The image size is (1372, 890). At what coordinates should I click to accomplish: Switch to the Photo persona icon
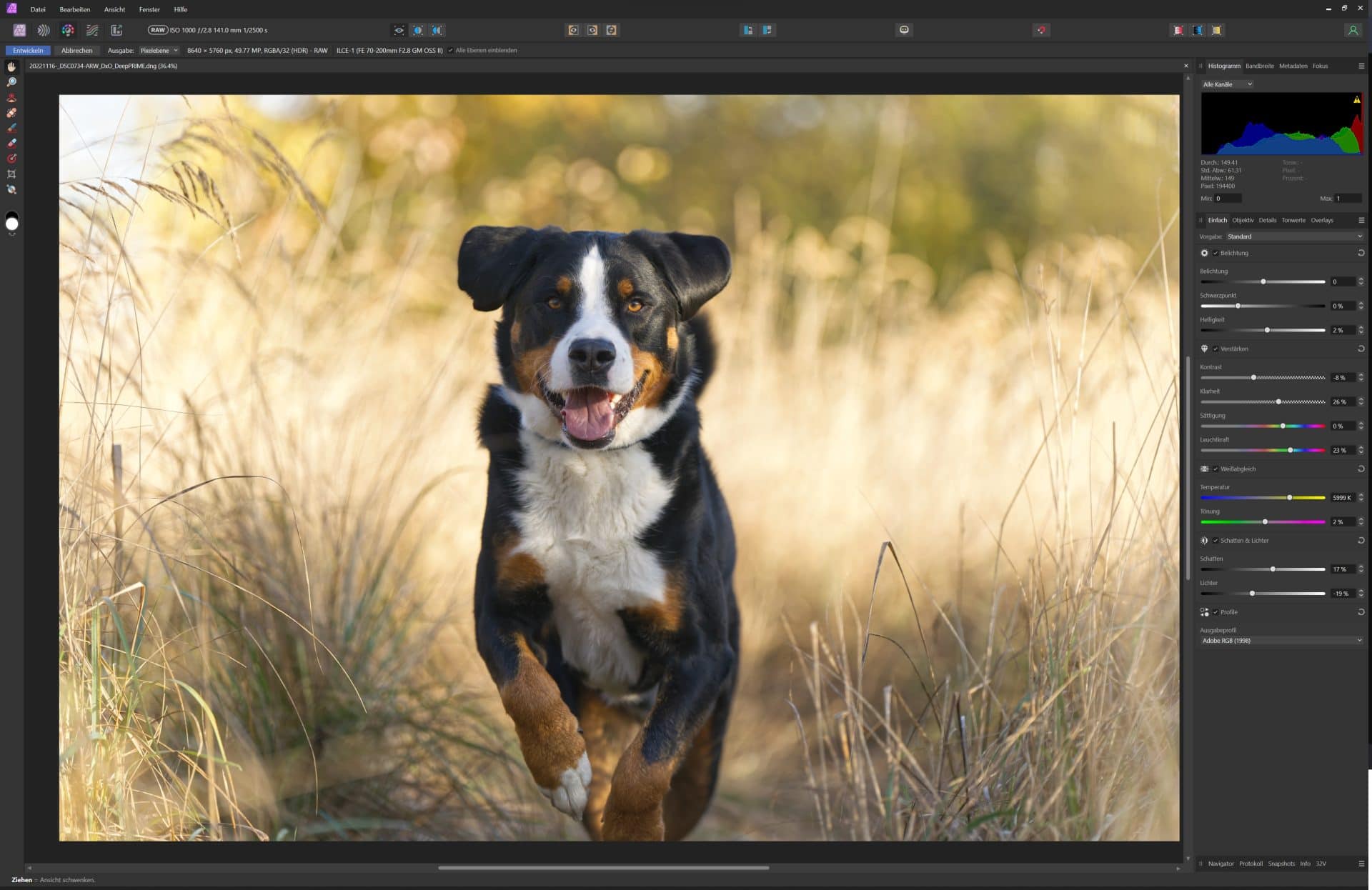[19, 30]
